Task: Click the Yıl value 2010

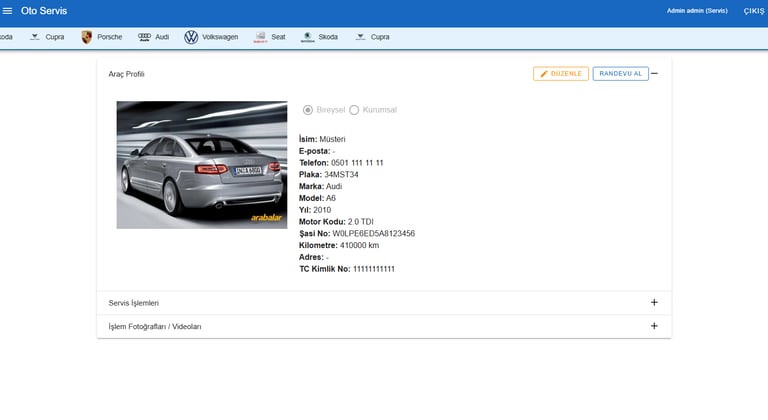Action: pyautogui.click(x=322, y=210)
